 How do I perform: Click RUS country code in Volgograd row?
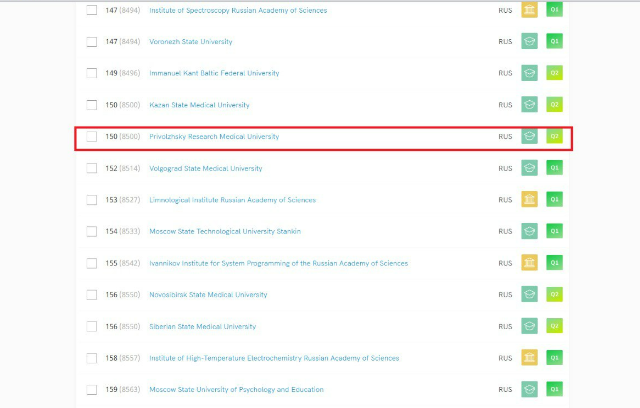(x=505, y=168)
